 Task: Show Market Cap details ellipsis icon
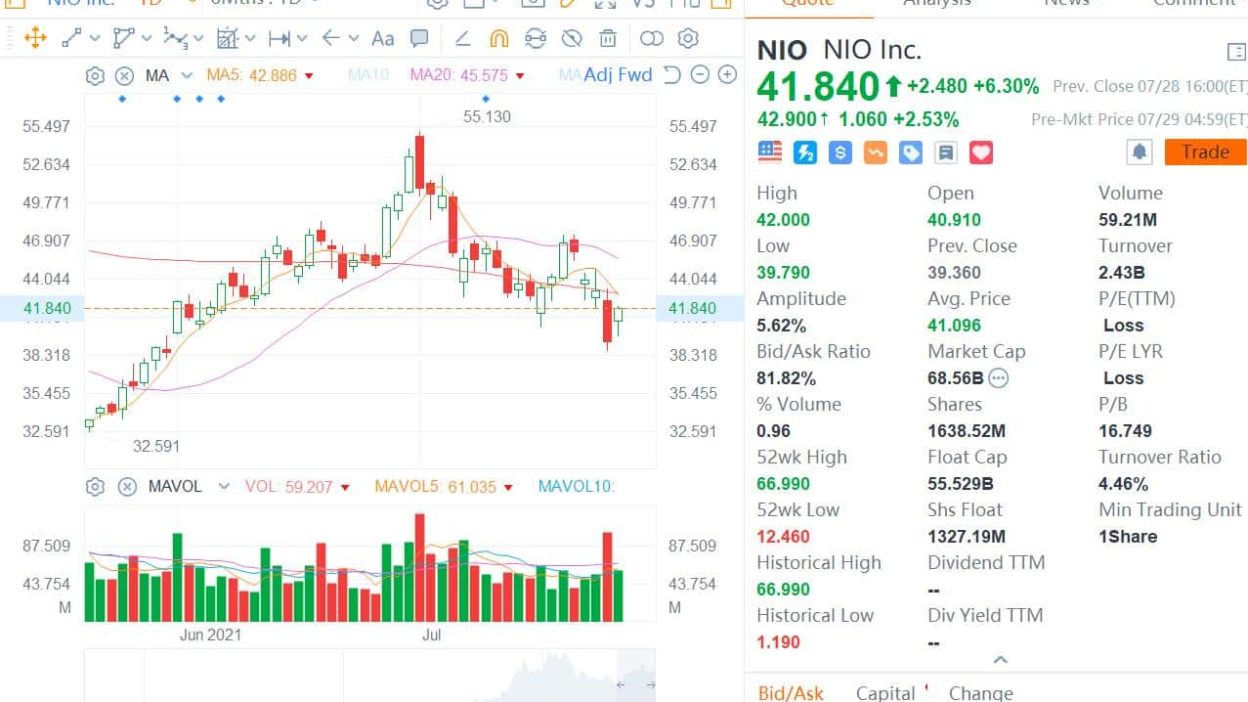998,378
